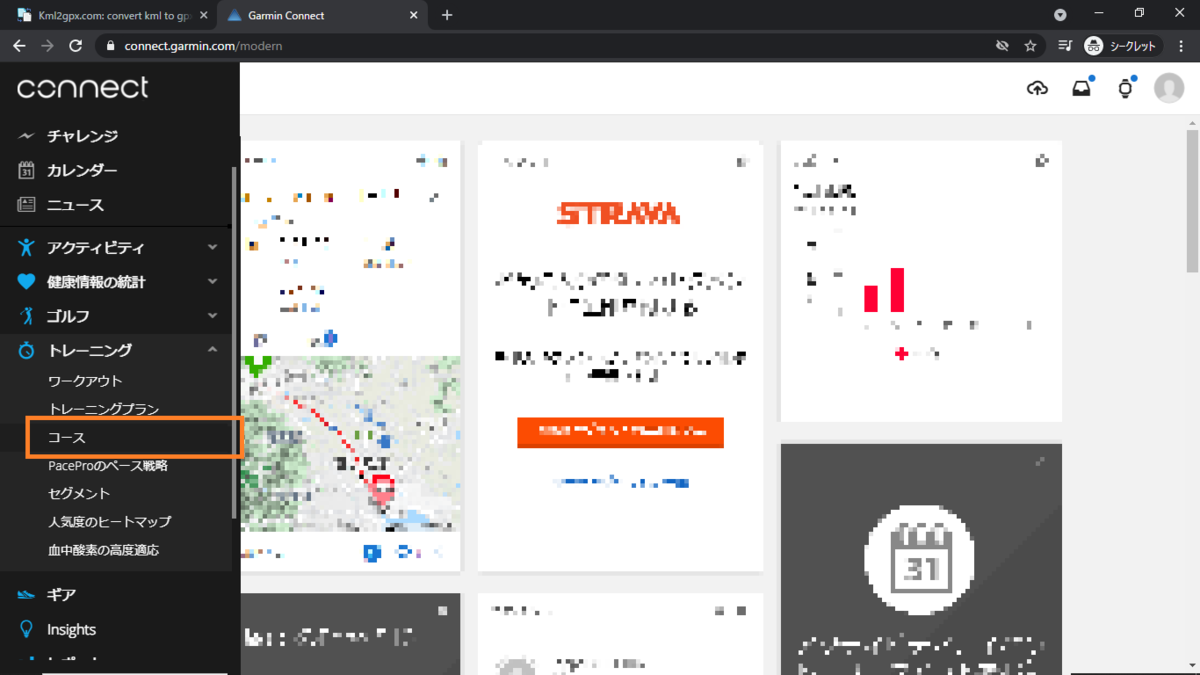
Task: Click the tab search dropdown arrow
Action: click(1060, 15)
